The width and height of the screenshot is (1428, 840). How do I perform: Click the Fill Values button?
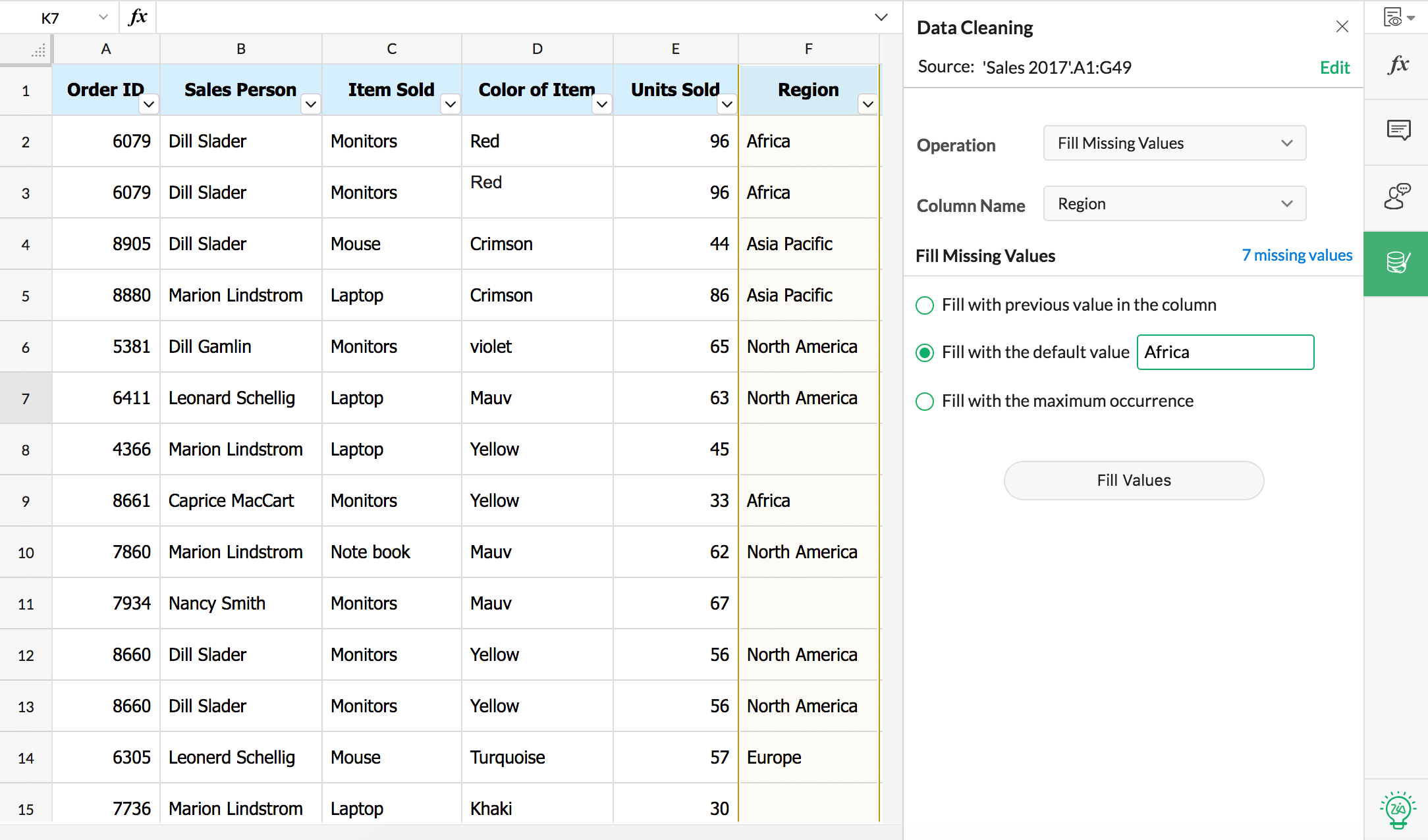click(x=1133, y=478)
